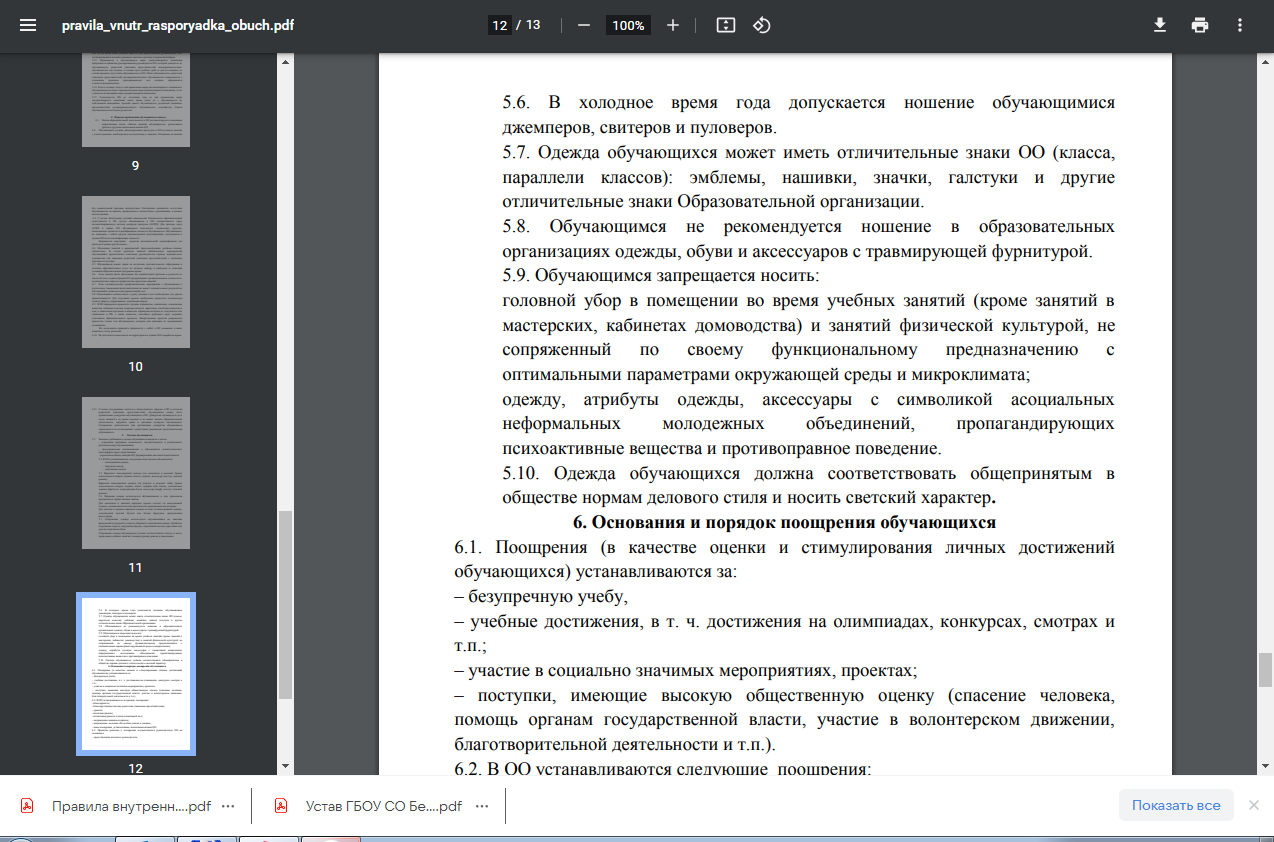Click the document's vertical scrollbar thumb

[1265, 669]
